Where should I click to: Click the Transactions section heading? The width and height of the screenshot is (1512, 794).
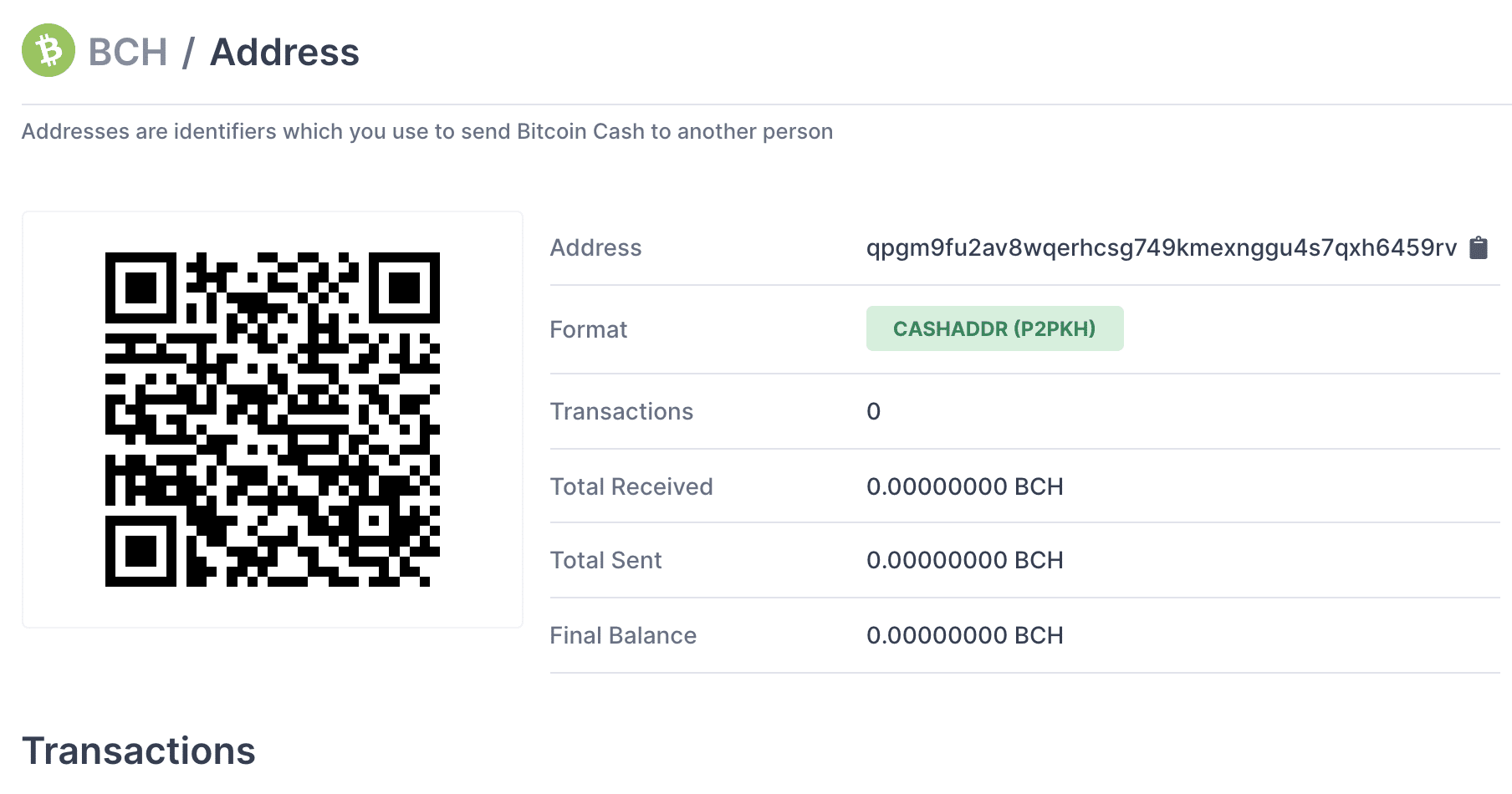coord(139,751)
